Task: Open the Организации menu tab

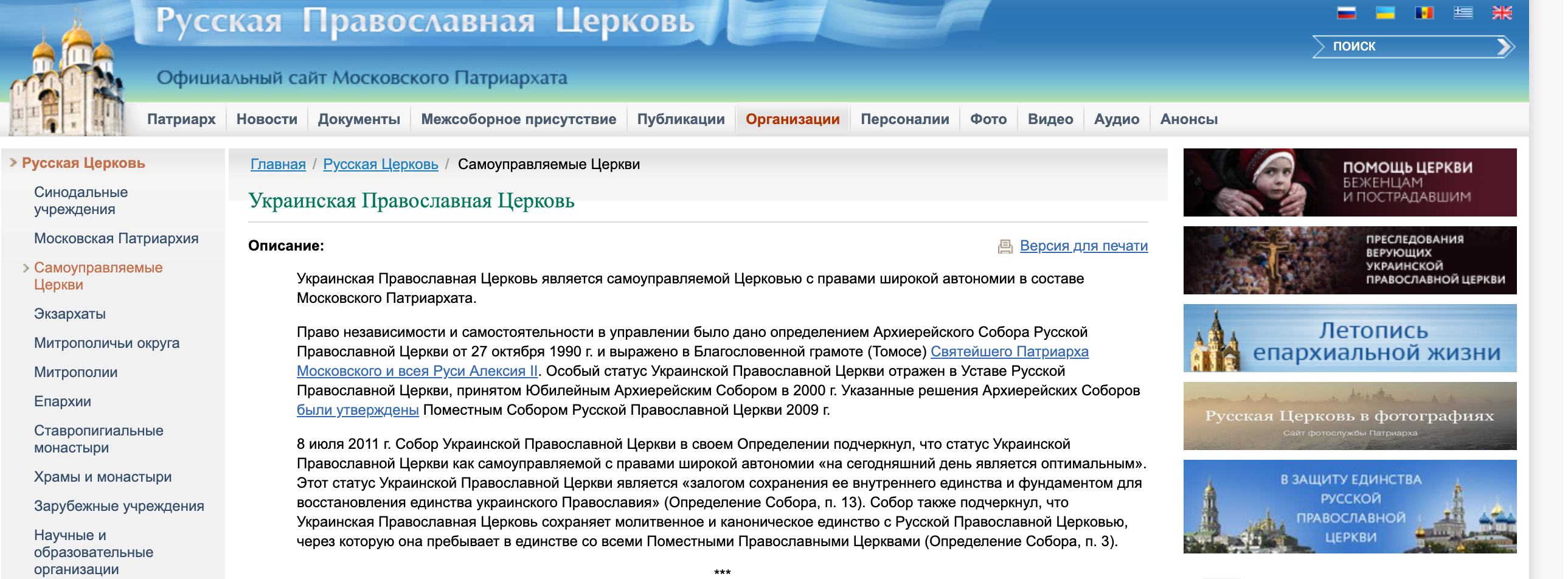Action: click(792, 119)
